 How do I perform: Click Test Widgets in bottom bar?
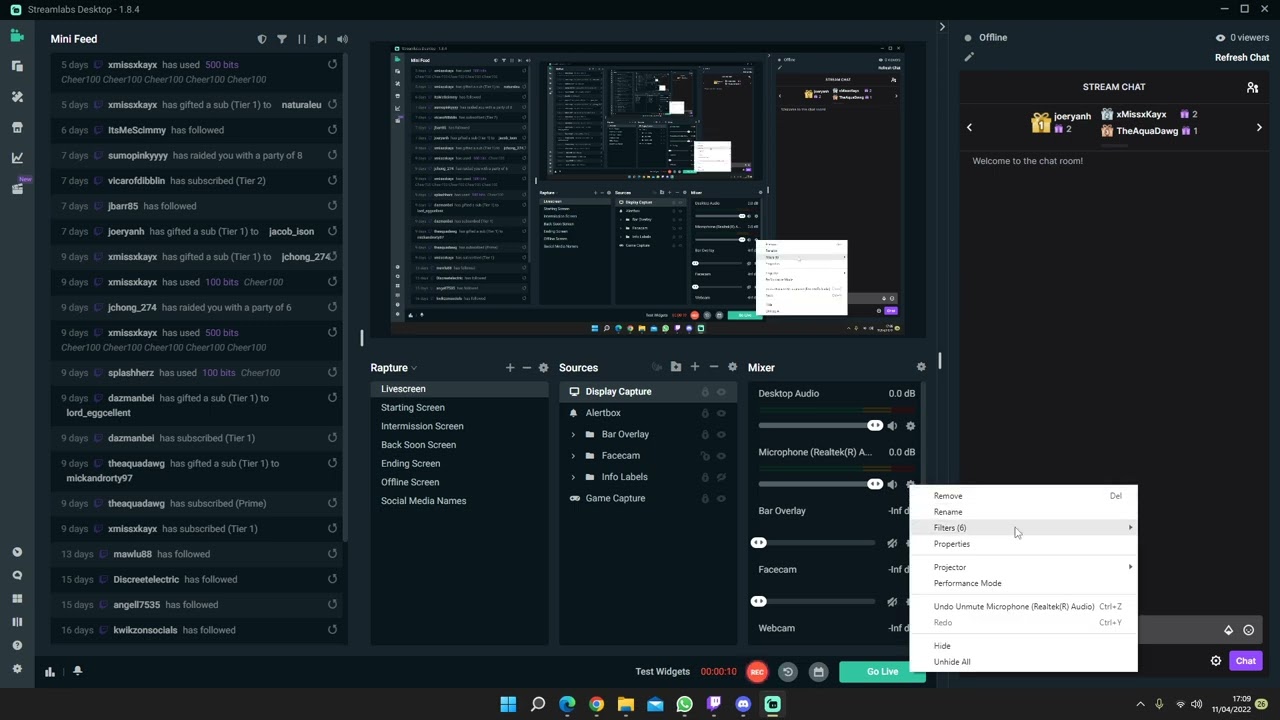pos(663,672)
